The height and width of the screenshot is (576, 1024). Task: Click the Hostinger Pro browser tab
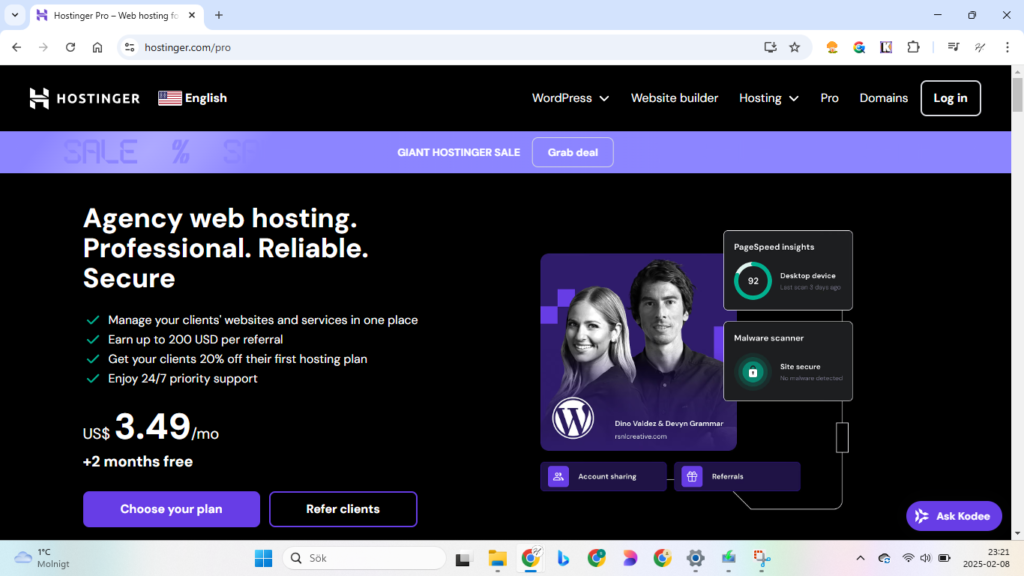[116, 15]
